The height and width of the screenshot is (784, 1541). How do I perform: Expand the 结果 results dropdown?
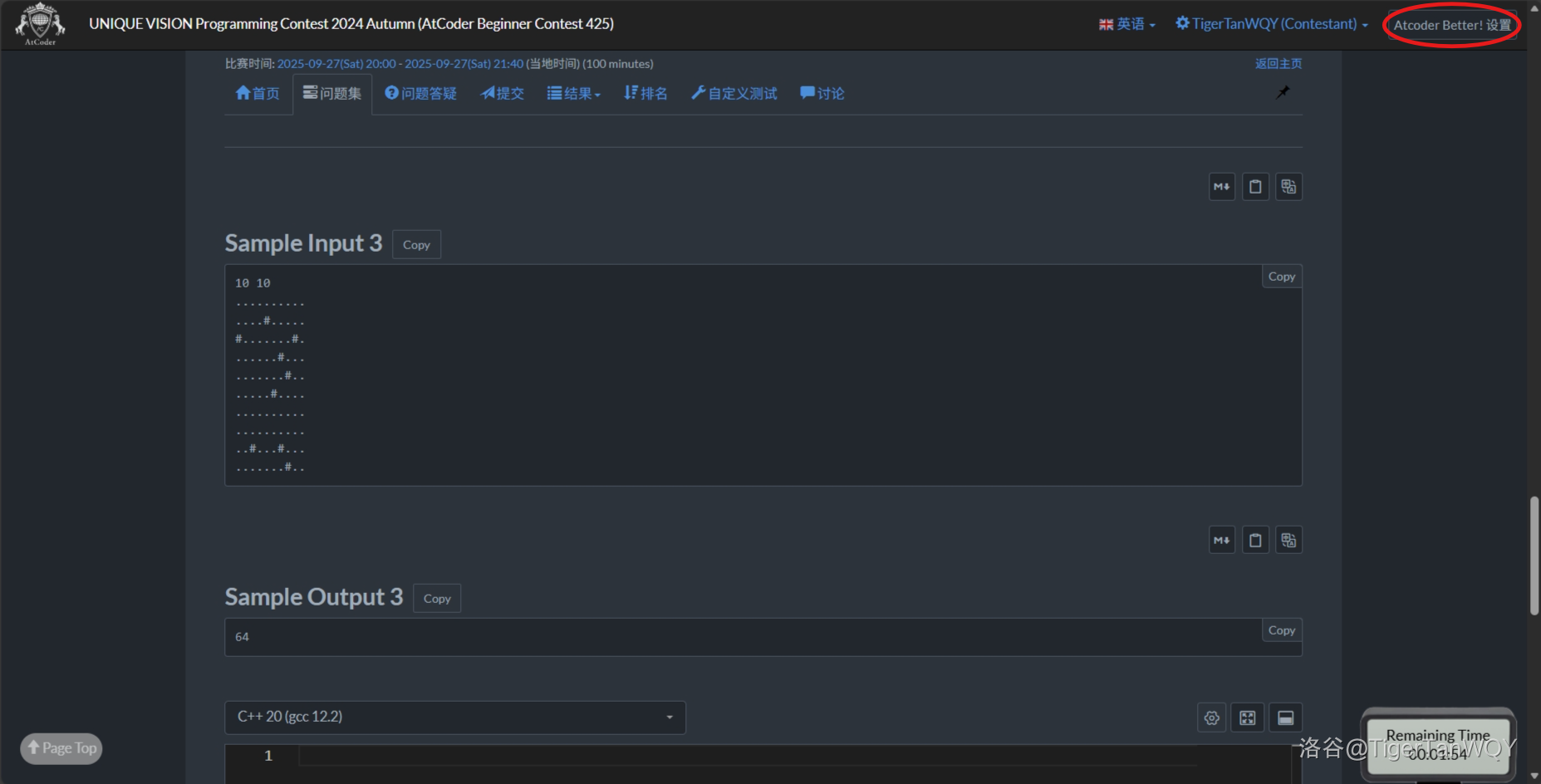(x=573, y=94)
